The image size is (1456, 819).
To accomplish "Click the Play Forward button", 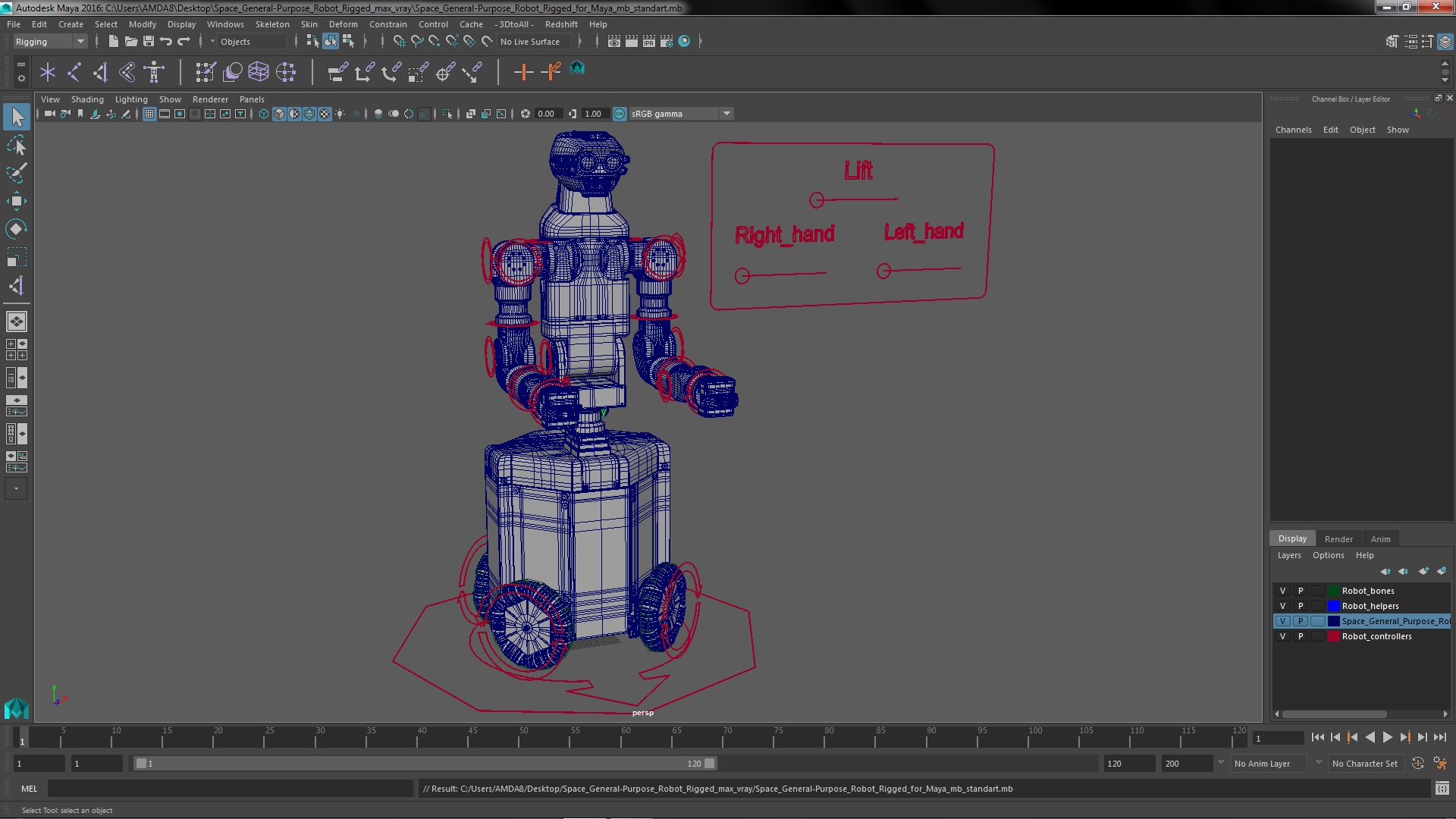I will tap(1387, 737).
